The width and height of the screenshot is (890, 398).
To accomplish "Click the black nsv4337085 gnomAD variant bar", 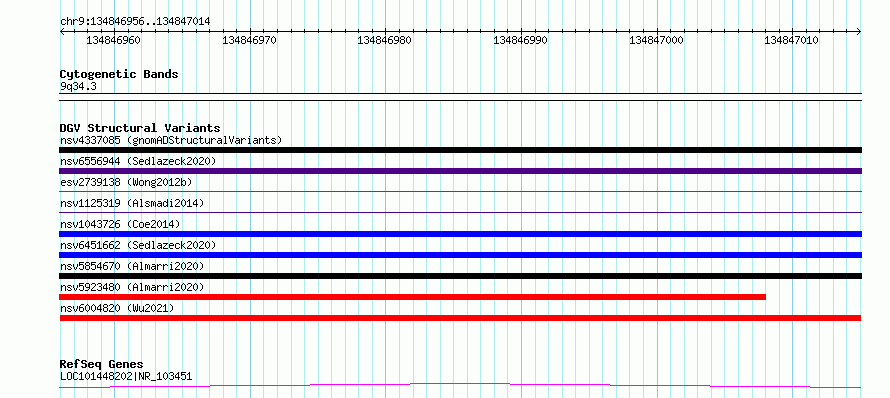I will click(x=460, y=150).
